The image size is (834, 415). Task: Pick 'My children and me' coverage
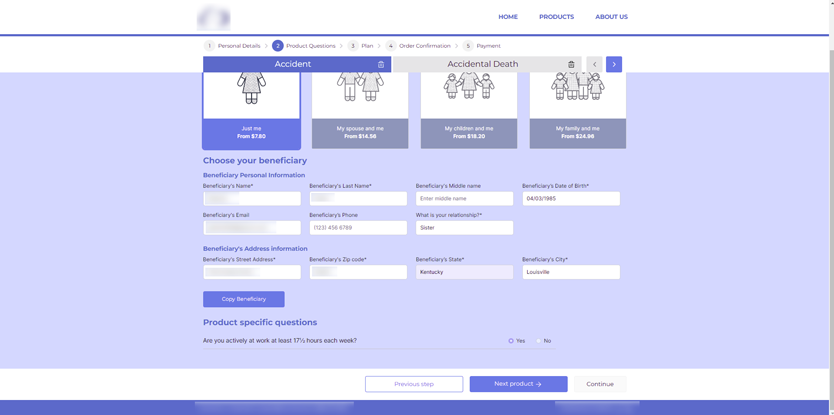click(469, 112)
